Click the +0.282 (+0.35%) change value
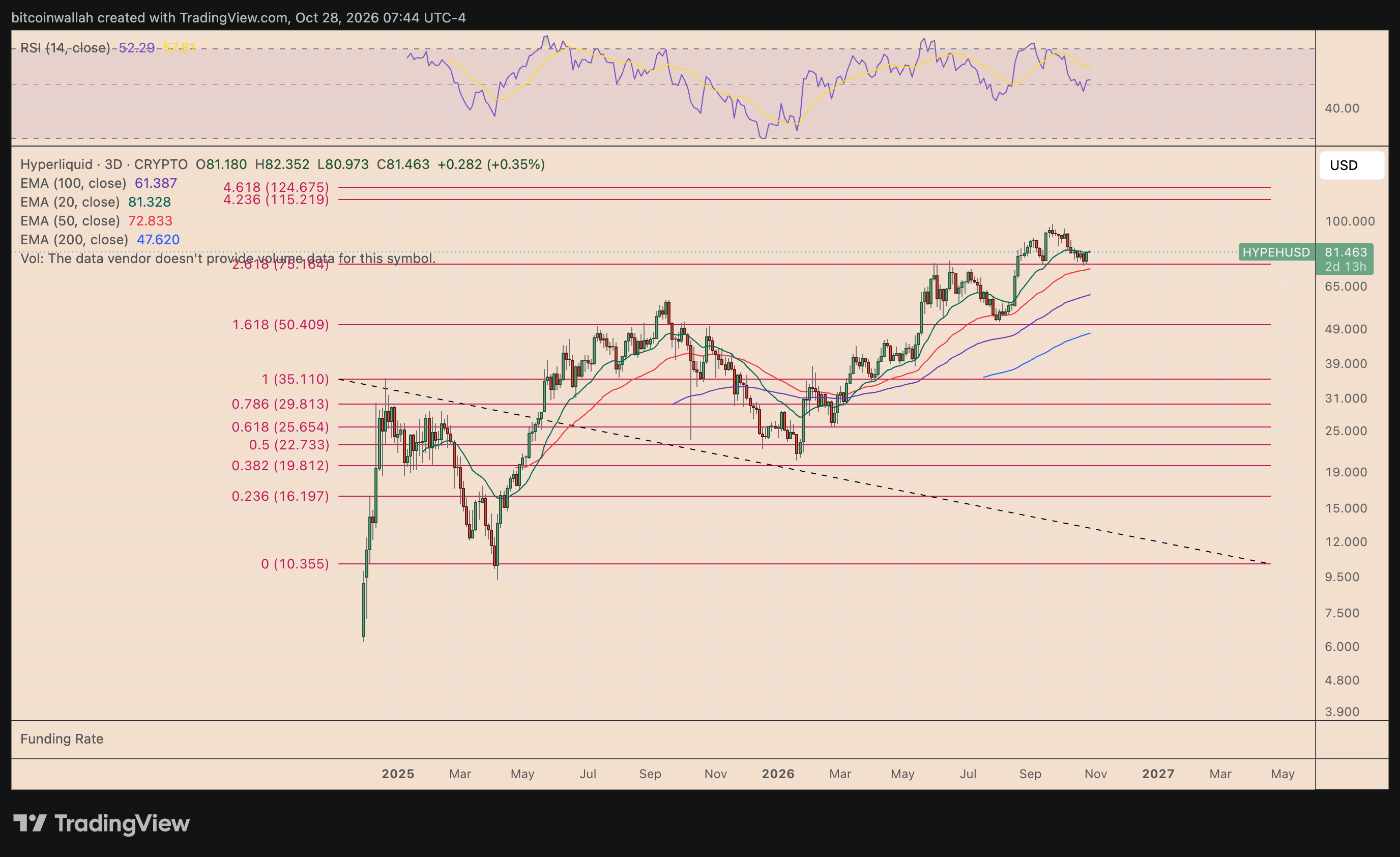Screen dimensions: 1400x857 click(491, 164)
